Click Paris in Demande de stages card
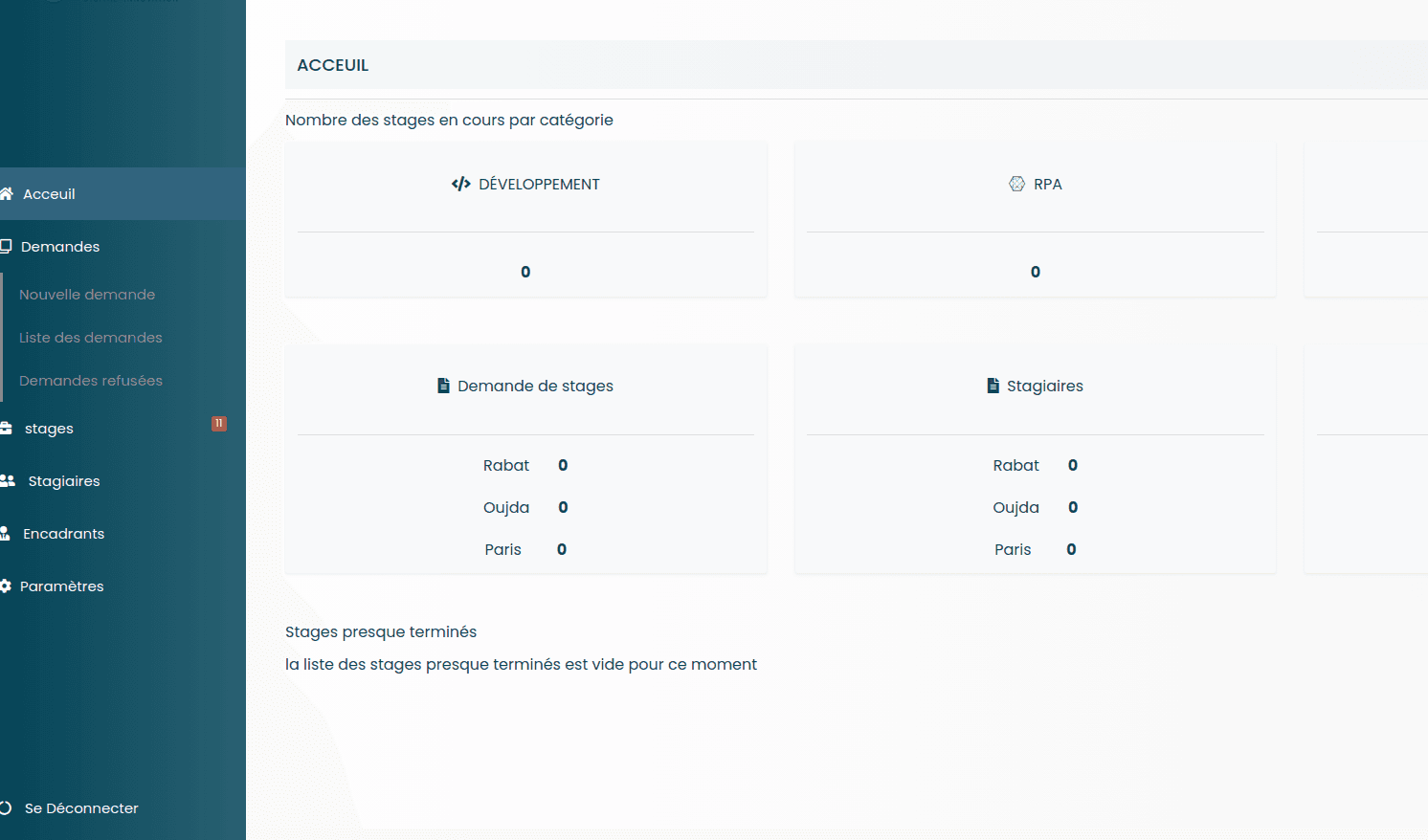Viewport: 1428px width, 840px height. 503,549
